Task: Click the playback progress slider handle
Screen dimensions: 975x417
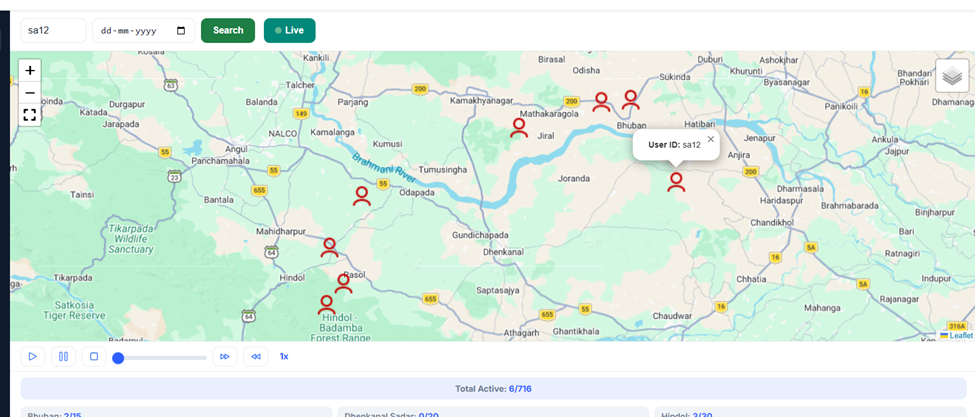Action: 118,358
